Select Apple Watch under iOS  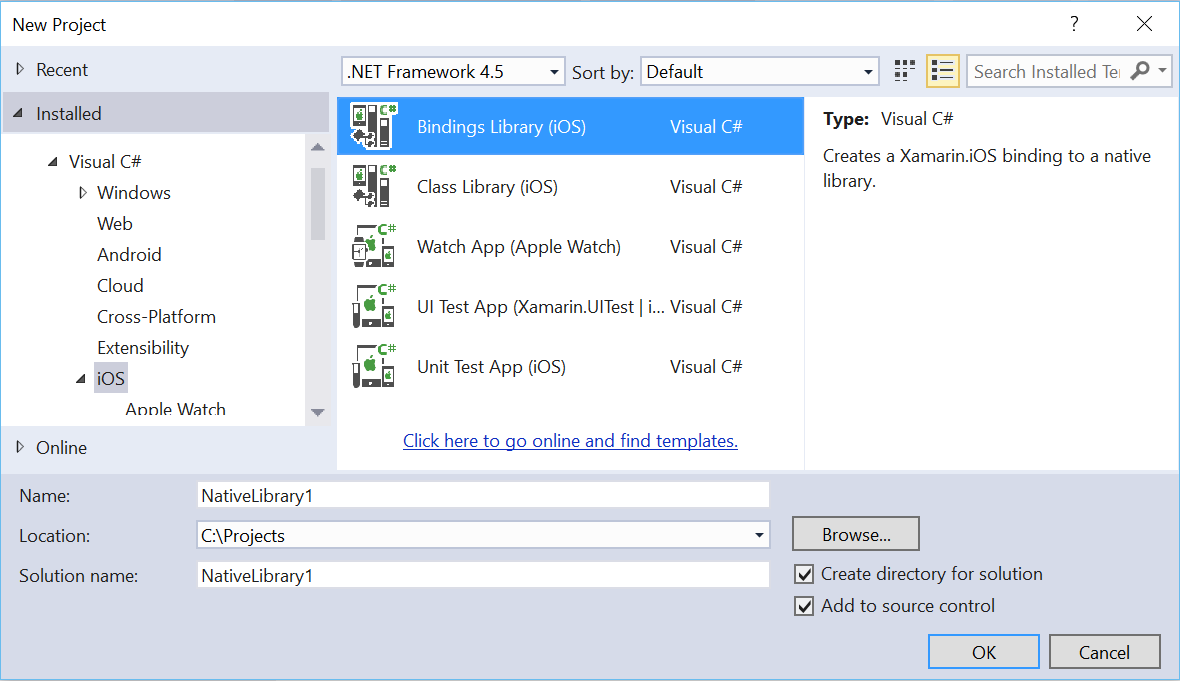click(x=175, y=409)
